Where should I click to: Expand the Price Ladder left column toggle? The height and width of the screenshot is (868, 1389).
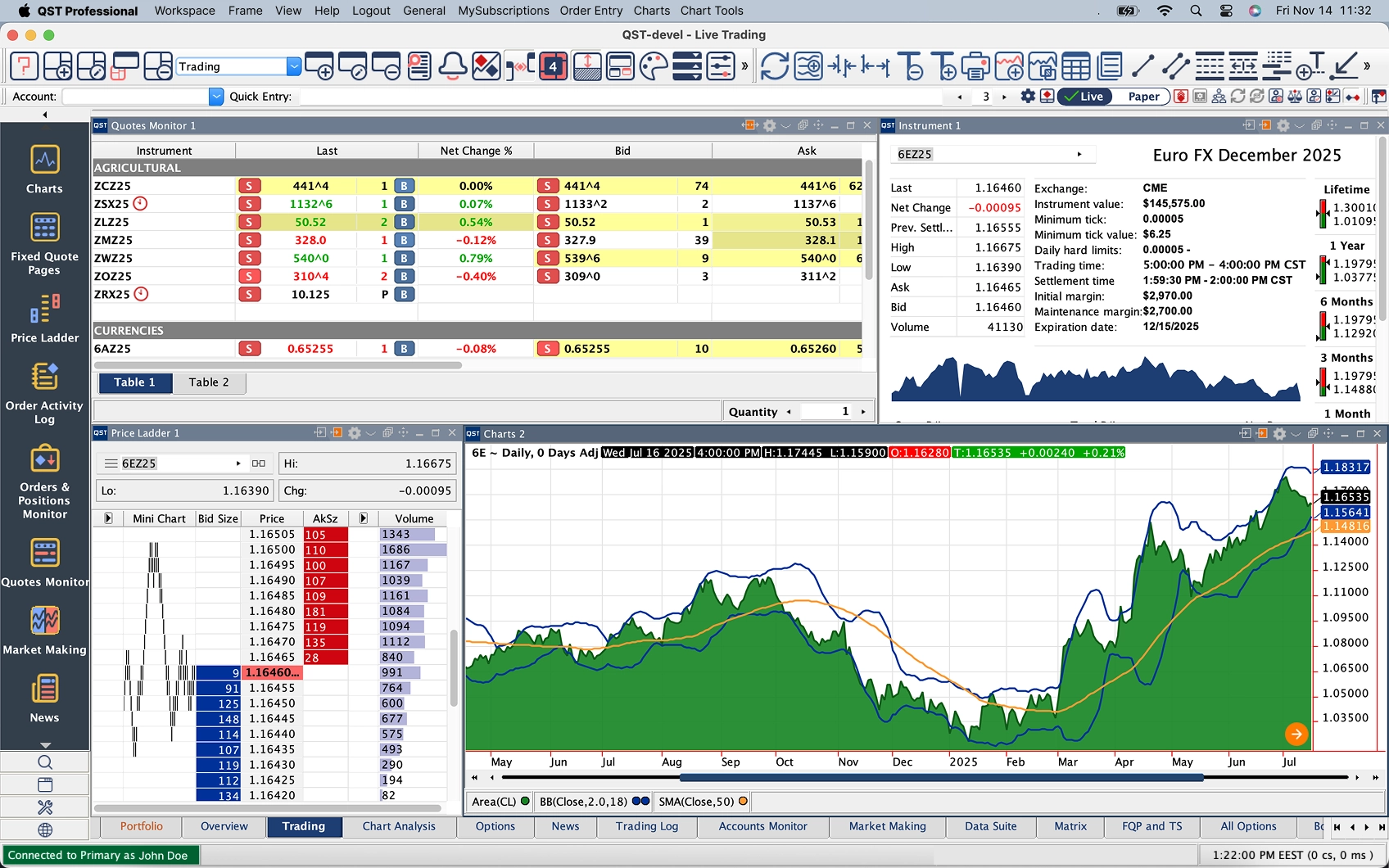tap(108, 518)
